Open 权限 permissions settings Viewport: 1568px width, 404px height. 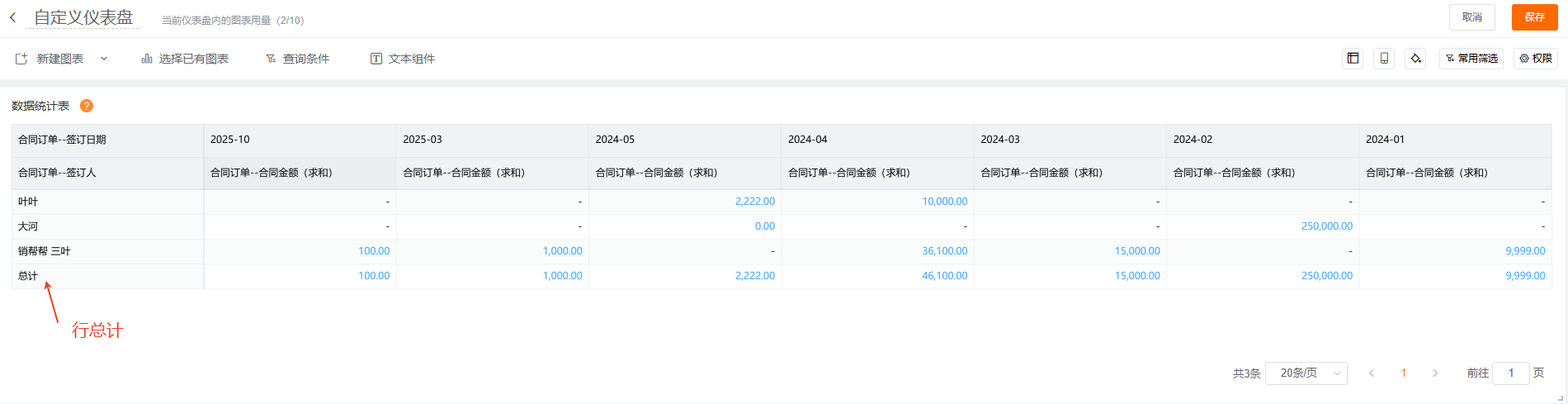1536,59
